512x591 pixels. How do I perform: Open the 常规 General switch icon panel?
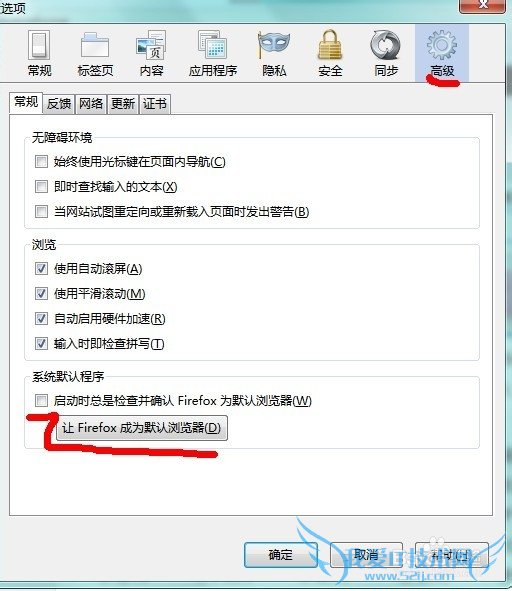click(39, 54)
